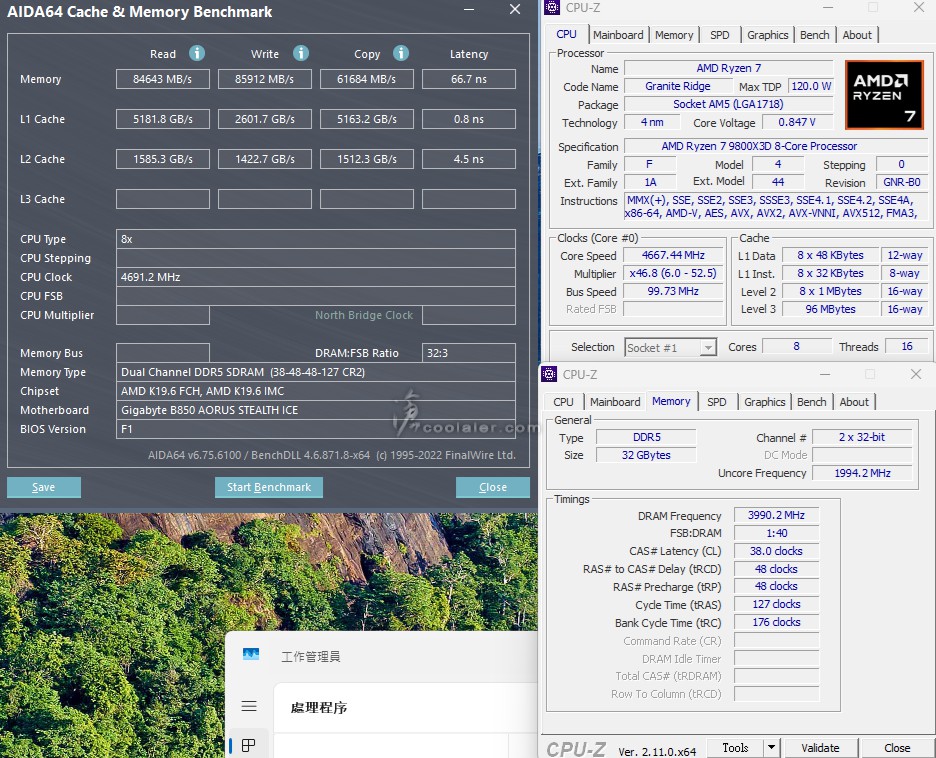Click the empty L3 Cache Read field
936x758 pixels.
point(163,199)
